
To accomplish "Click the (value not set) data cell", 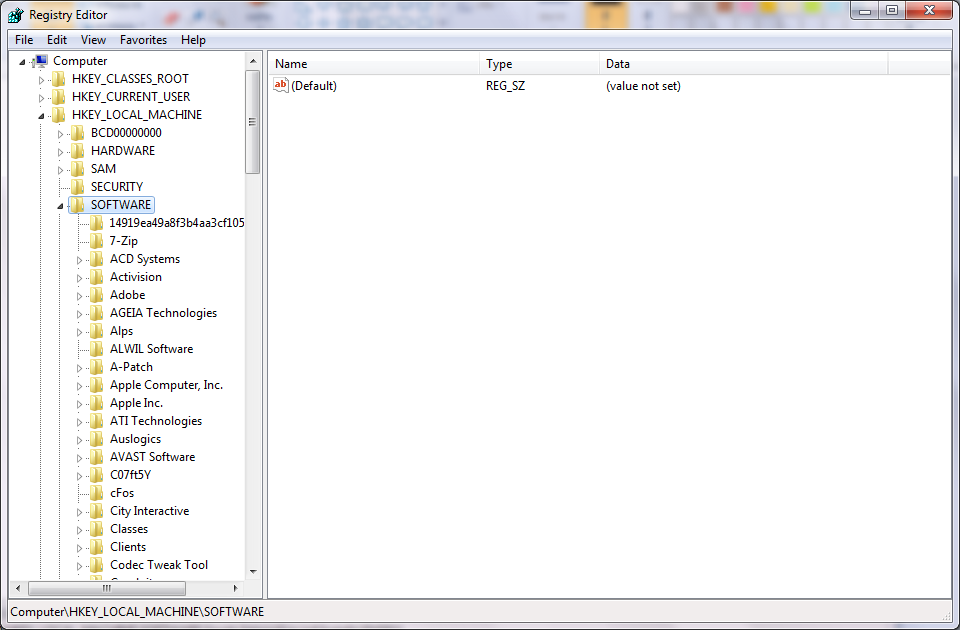I will click(643, 86).
